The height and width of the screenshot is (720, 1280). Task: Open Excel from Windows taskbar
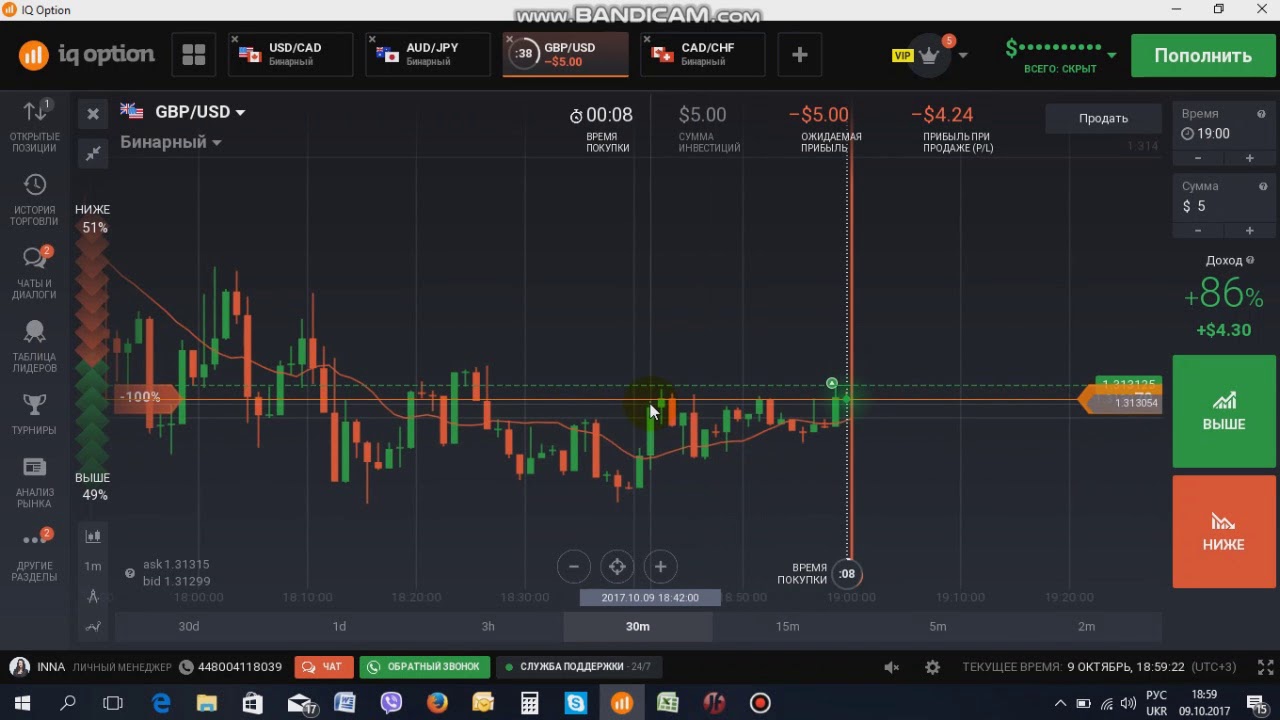coord(668,703)
